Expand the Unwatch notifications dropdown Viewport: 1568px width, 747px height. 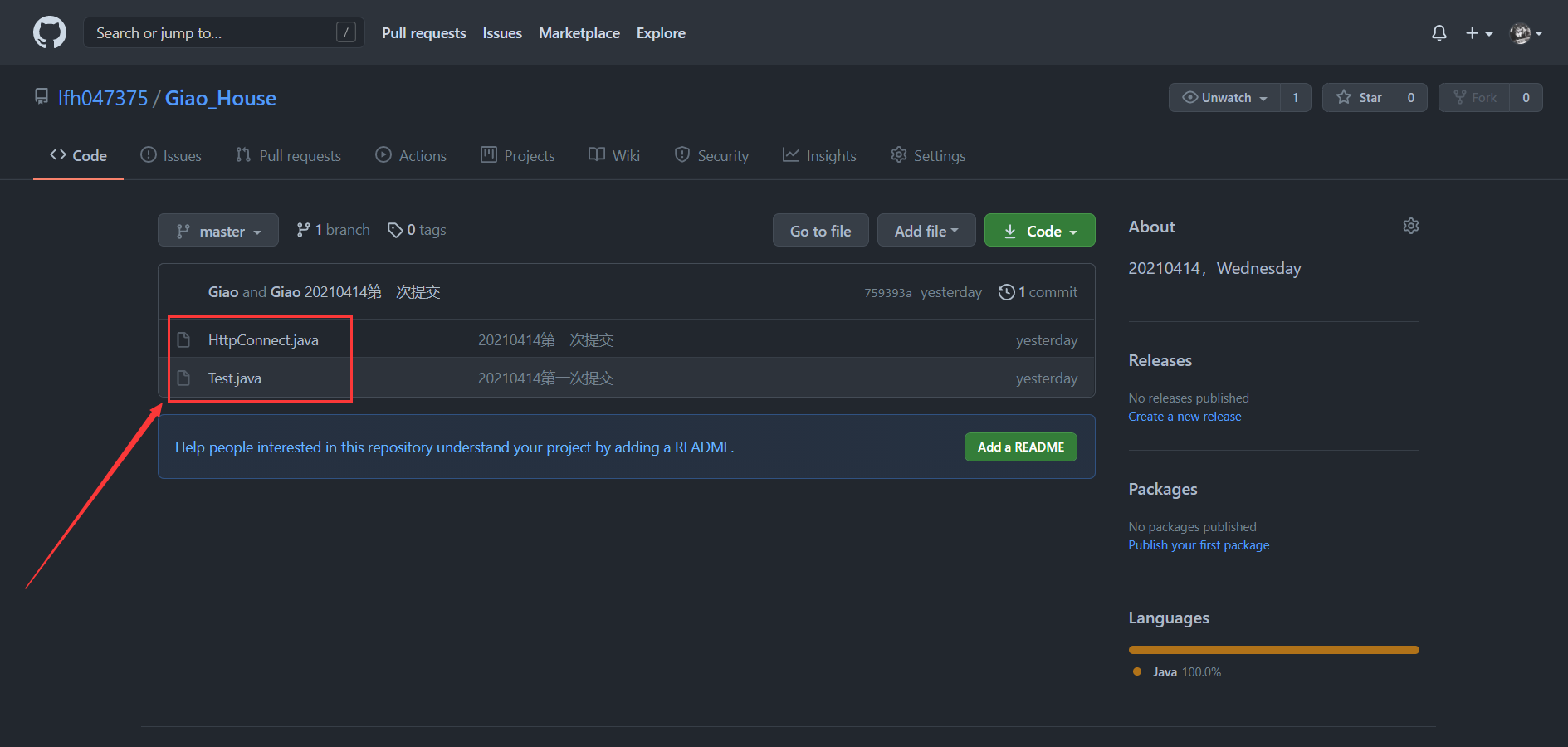click(1224, 97)
